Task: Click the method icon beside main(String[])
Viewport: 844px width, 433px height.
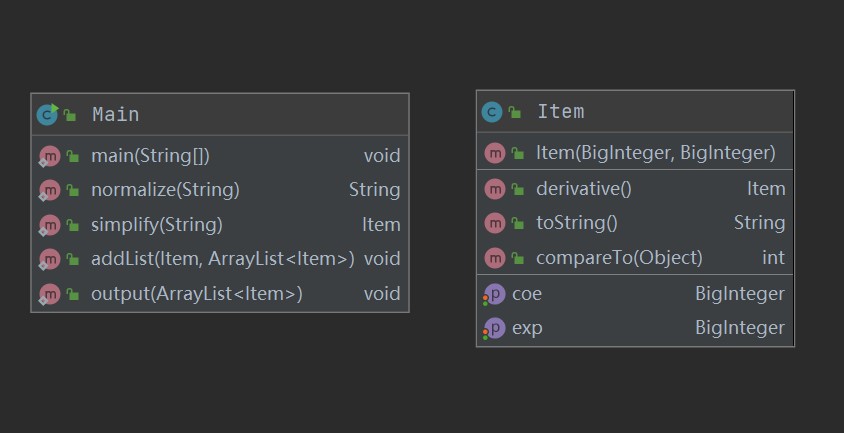Action: point(50,156)
